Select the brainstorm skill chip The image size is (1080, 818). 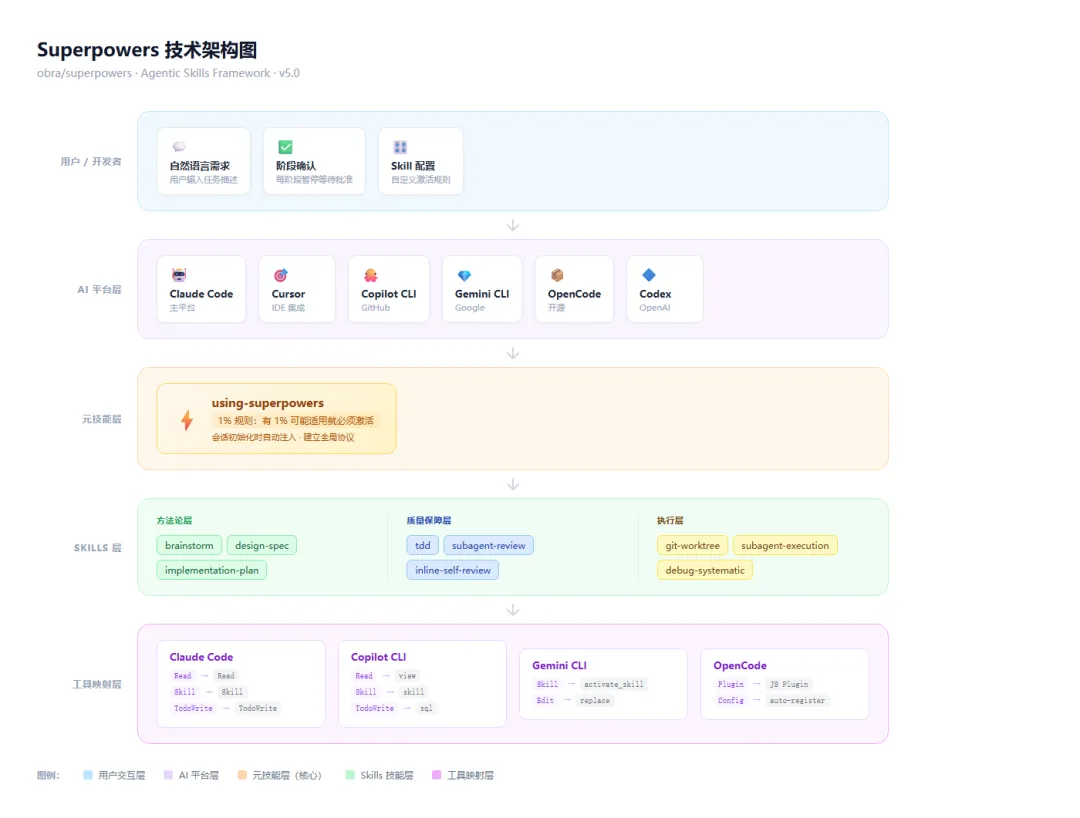(x=189, y=545)
